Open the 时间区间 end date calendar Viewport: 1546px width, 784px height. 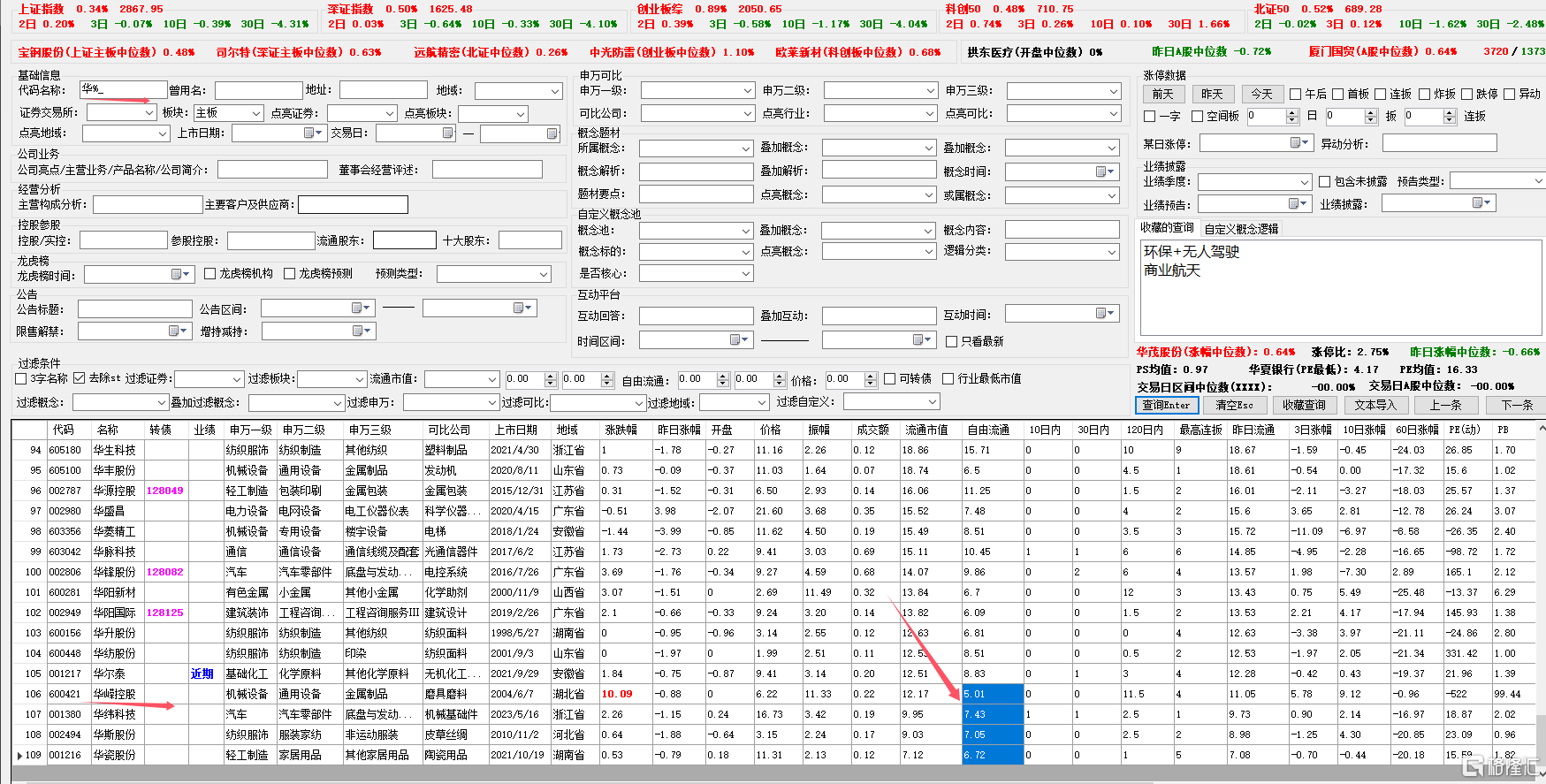coord(923,340)
